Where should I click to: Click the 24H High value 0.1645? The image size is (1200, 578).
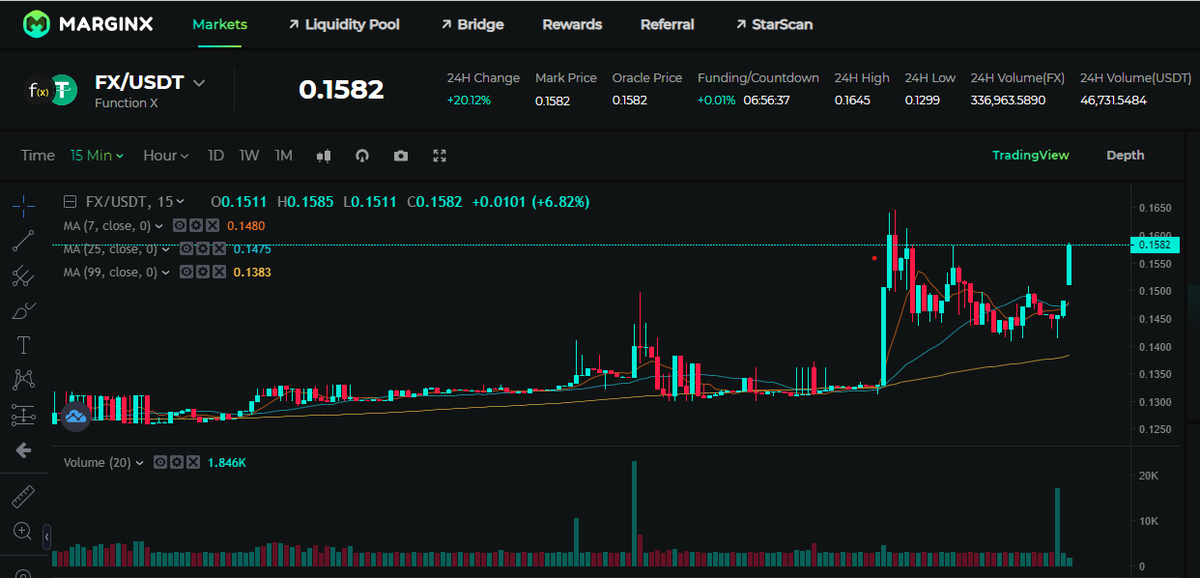852,100
